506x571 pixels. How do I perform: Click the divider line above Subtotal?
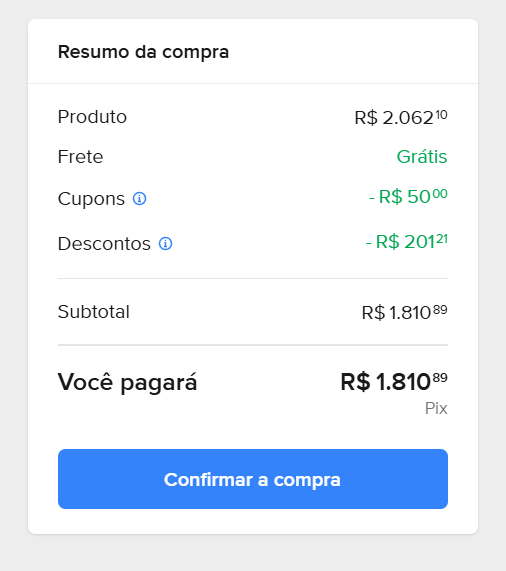pyautogui.click(x=253, y=279)
